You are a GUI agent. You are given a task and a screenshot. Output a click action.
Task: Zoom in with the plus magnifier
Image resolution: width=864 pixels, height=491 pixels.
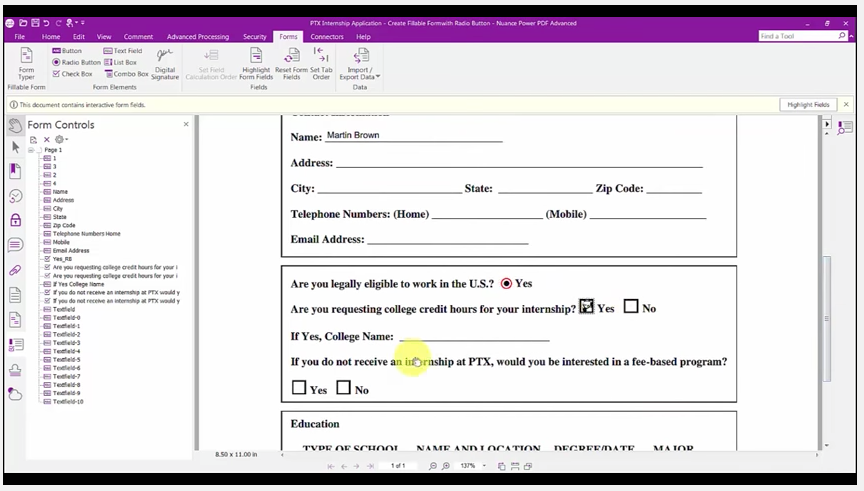tap(446, 466)
